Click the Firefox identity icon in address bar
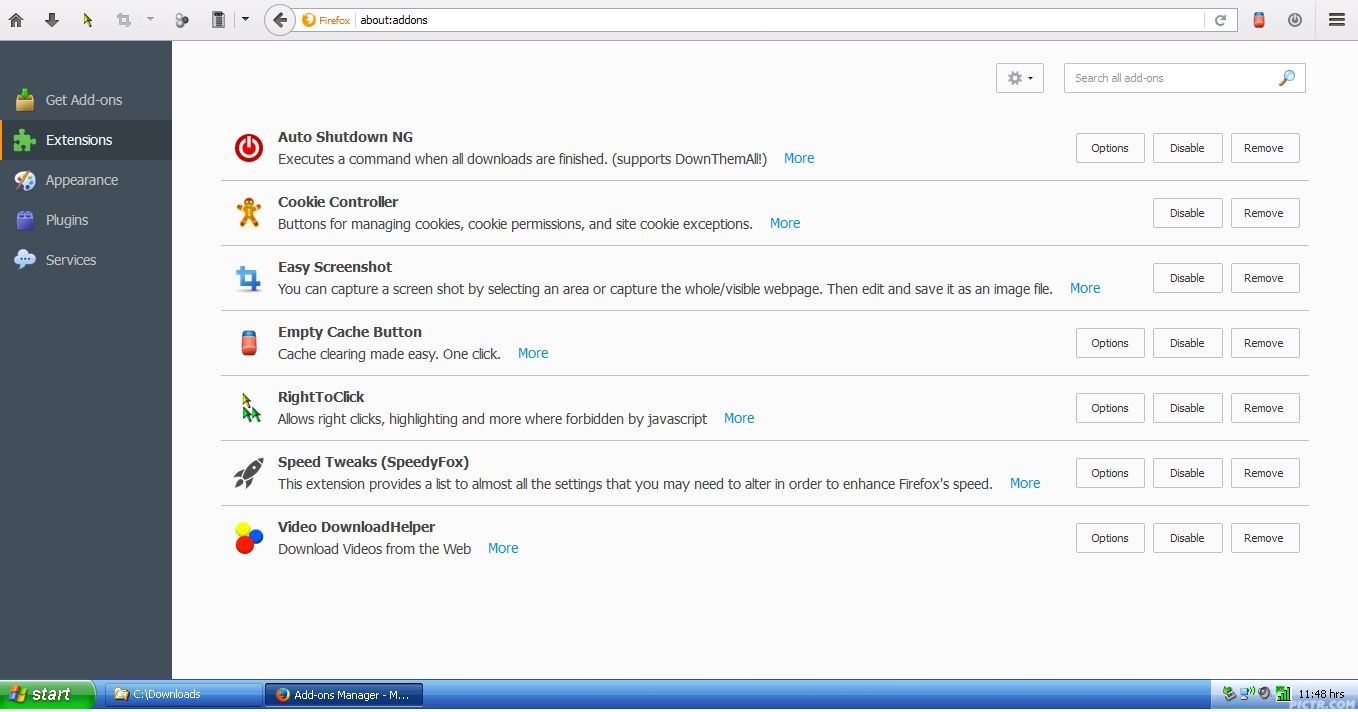Screen dimensions: 1358x712 (327, 20)
